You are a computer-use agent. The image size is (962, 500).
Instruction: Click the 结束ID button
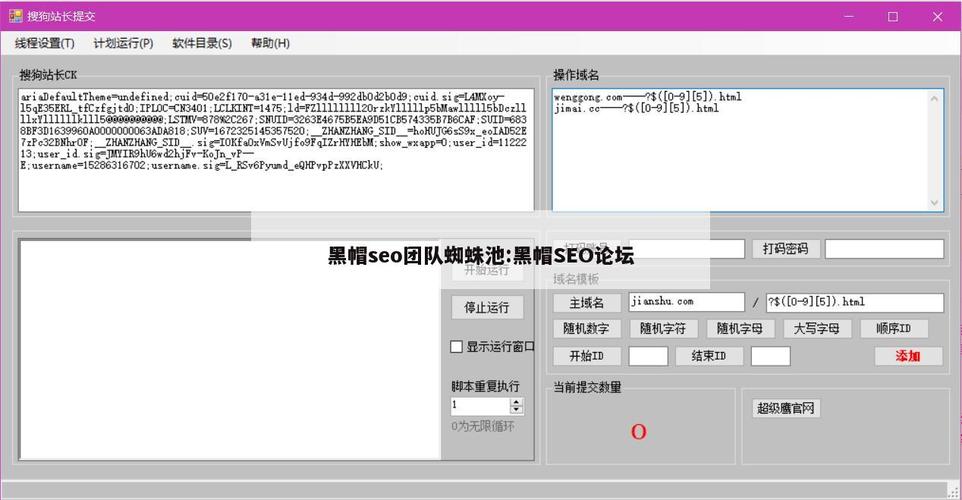click(x=709, y=356)
